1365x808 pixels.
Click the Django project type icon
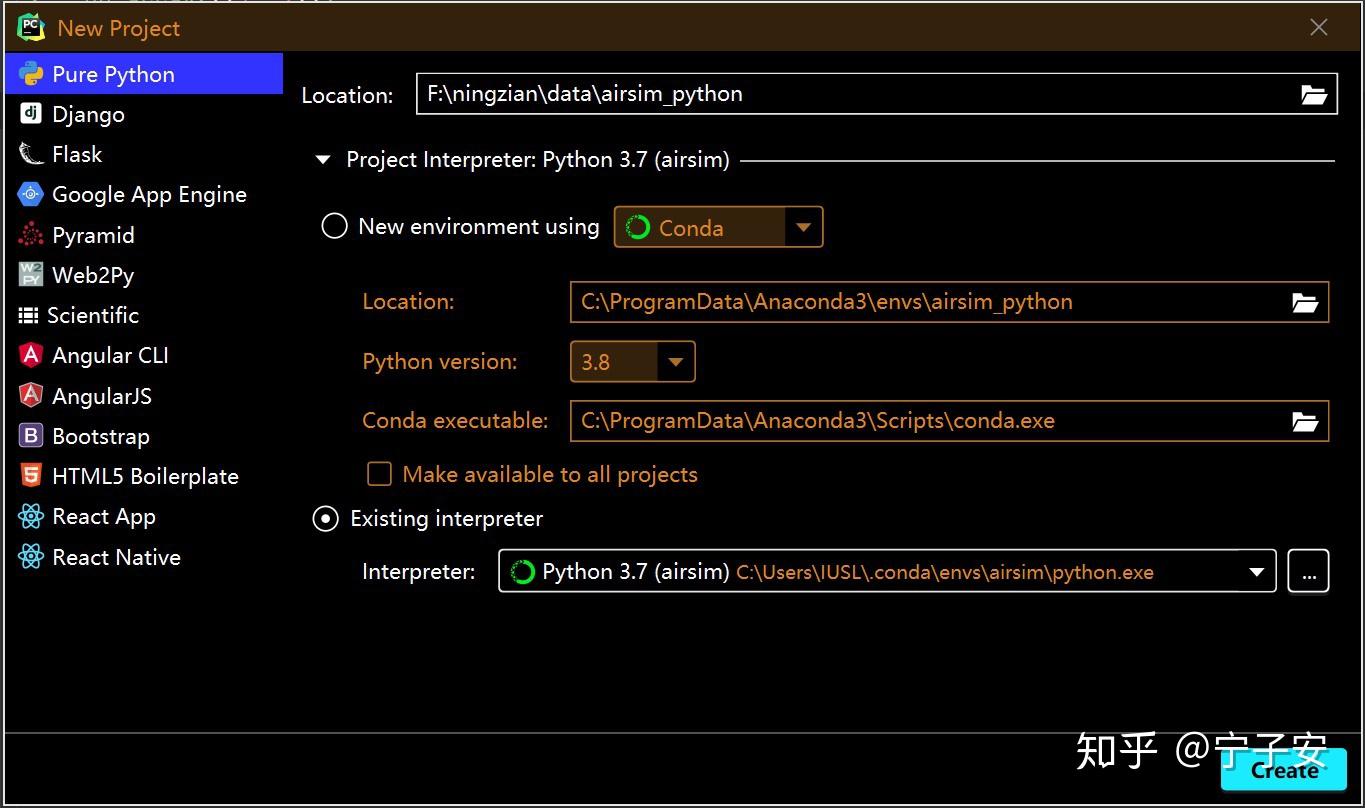tap(29, 113)
